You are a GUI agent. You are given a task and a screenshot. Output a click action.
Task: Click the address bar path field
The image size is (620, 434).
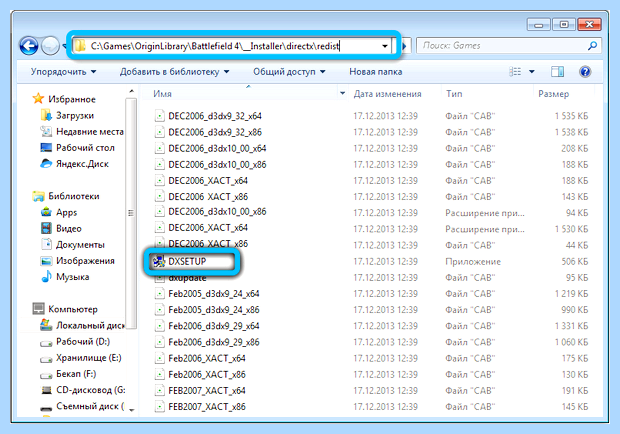pyautogui.click(x=233, y=46)
